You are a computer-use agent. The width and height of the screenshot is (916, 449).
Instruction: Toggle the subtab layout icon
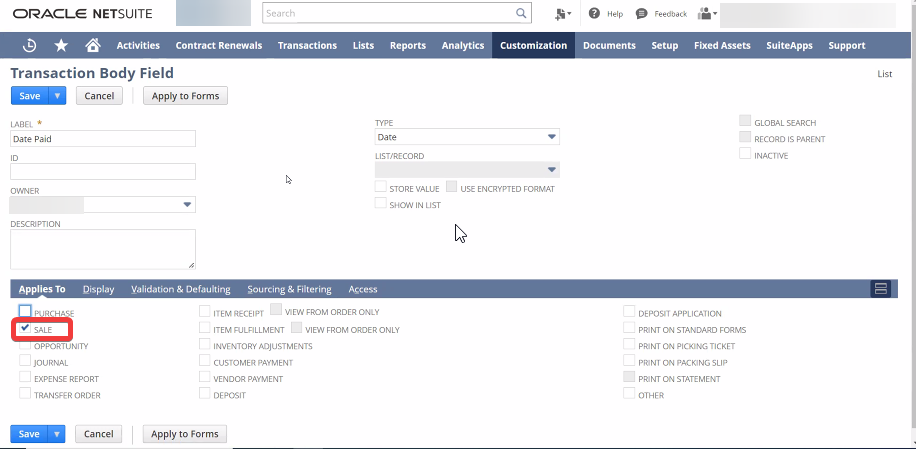tap(880, 288)
